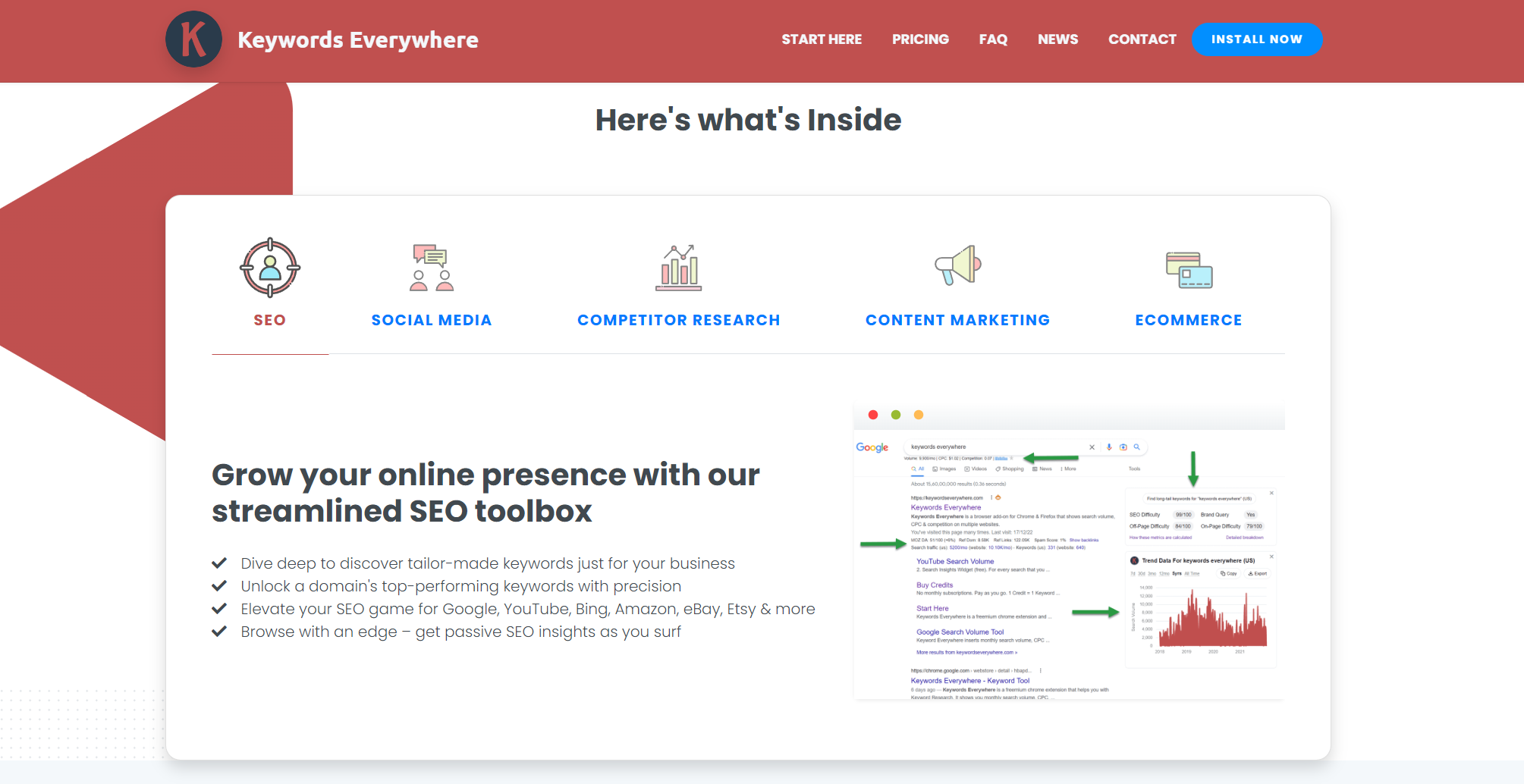This screenshot has width=1524, height=784.
Task: Switch to the Ecommerce tab
Action: pos(1189,320)
